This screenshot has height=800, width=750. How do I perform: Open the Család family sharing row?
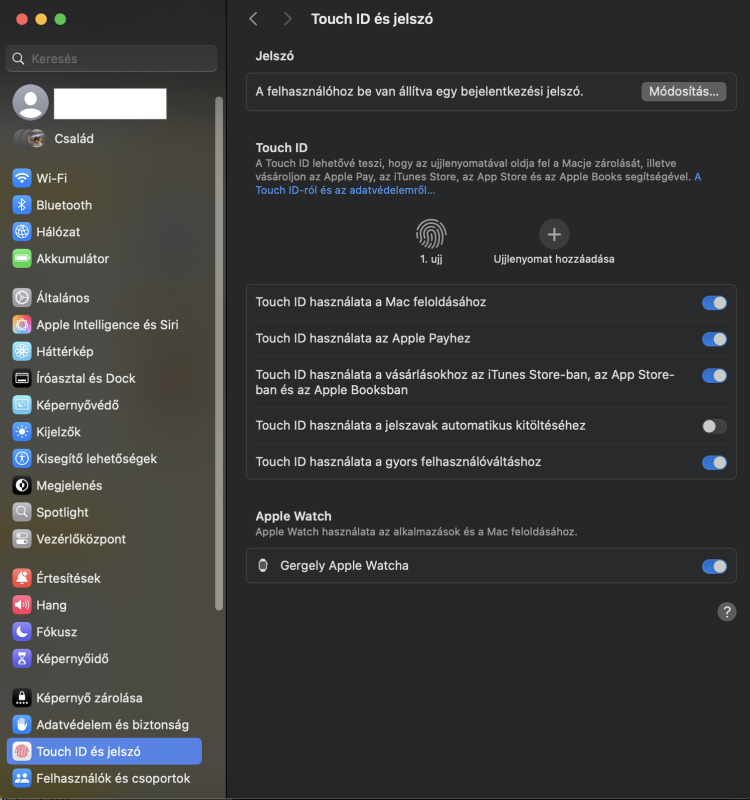click(x=106, y=138)
